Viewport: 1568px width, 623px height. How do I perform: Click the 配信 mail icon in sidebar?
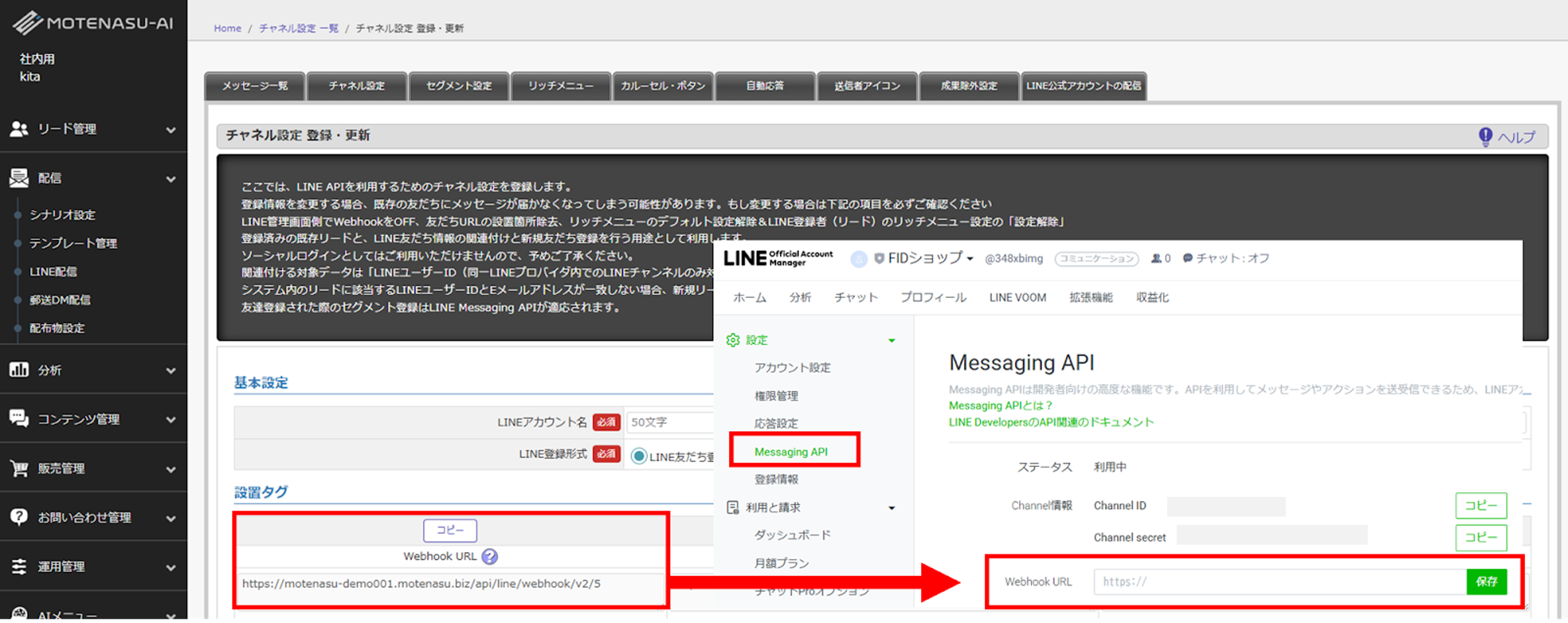(x=19, y=178)
